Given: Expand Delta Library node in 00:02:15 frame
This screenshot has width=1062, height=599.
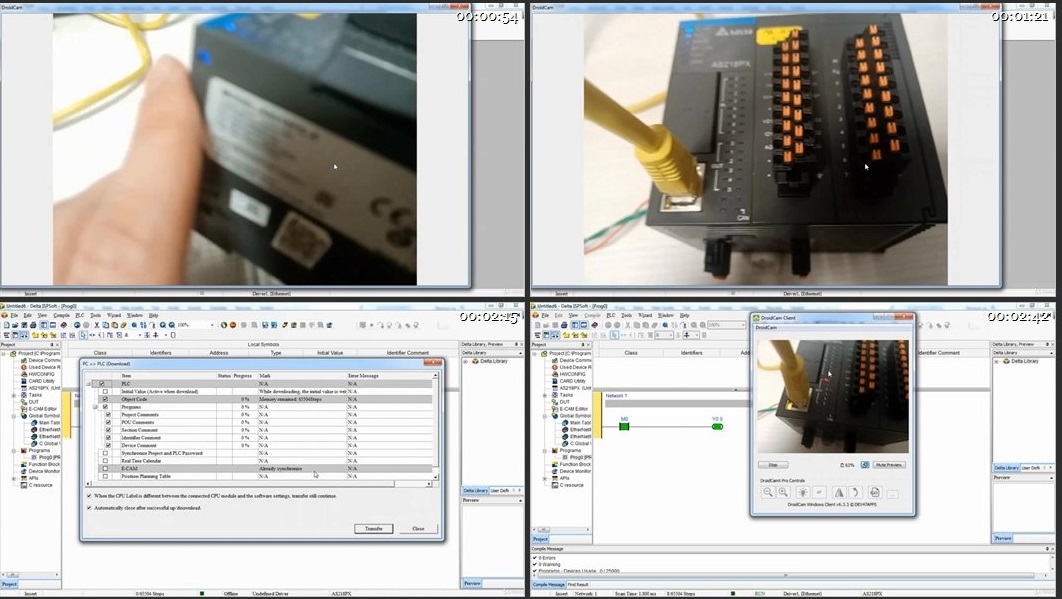Looking at the screenshot, I should click(466, 361).
